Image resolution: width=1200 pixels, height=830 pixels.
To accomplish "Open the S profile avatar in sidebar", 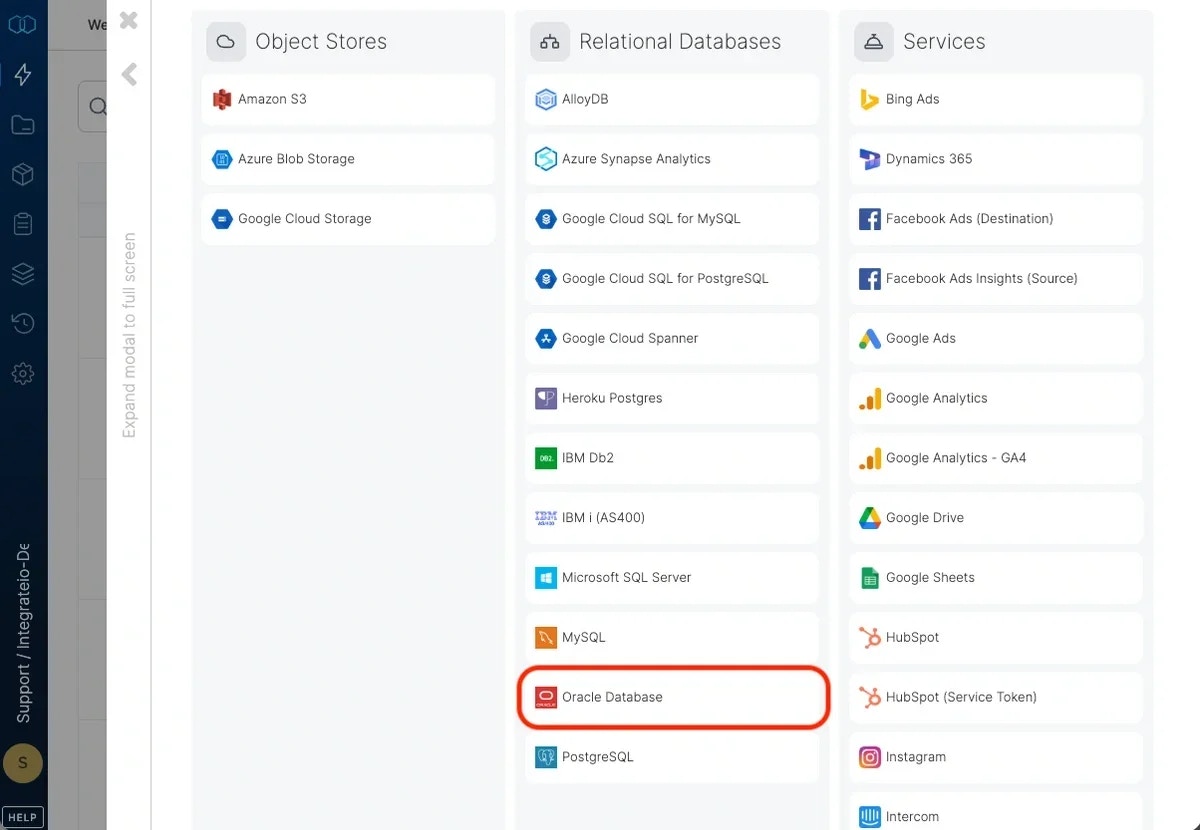I will tap(22, 763).
